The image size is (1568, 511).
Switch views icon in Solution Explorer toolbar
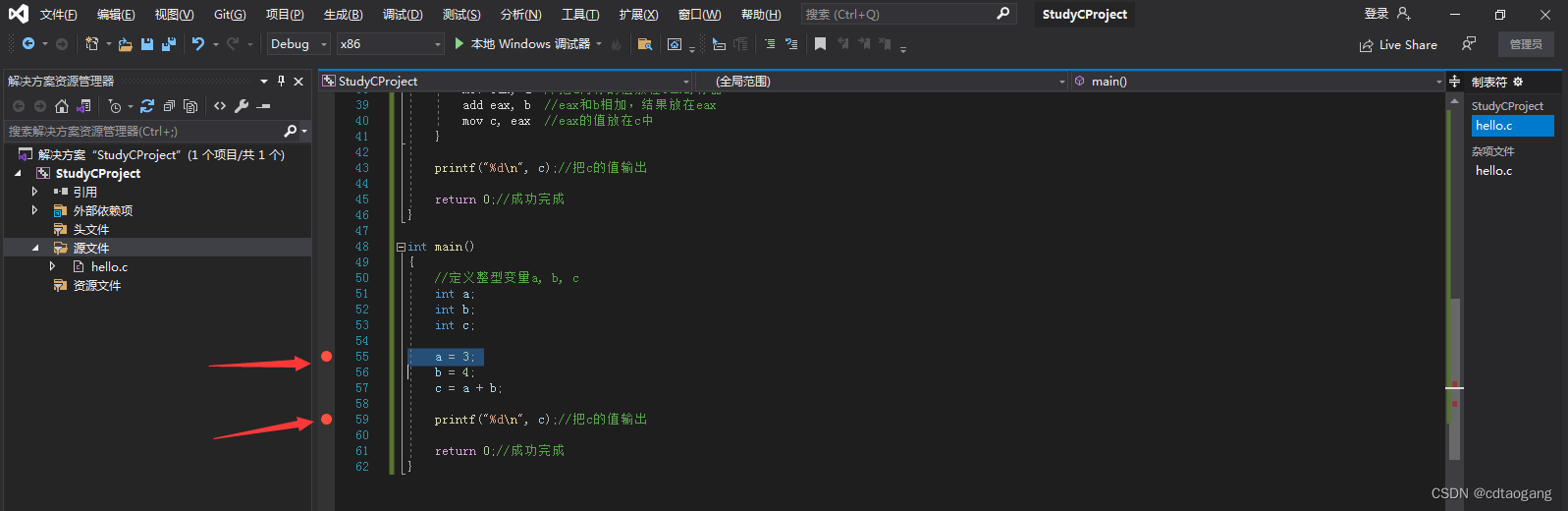coord(83,106)
